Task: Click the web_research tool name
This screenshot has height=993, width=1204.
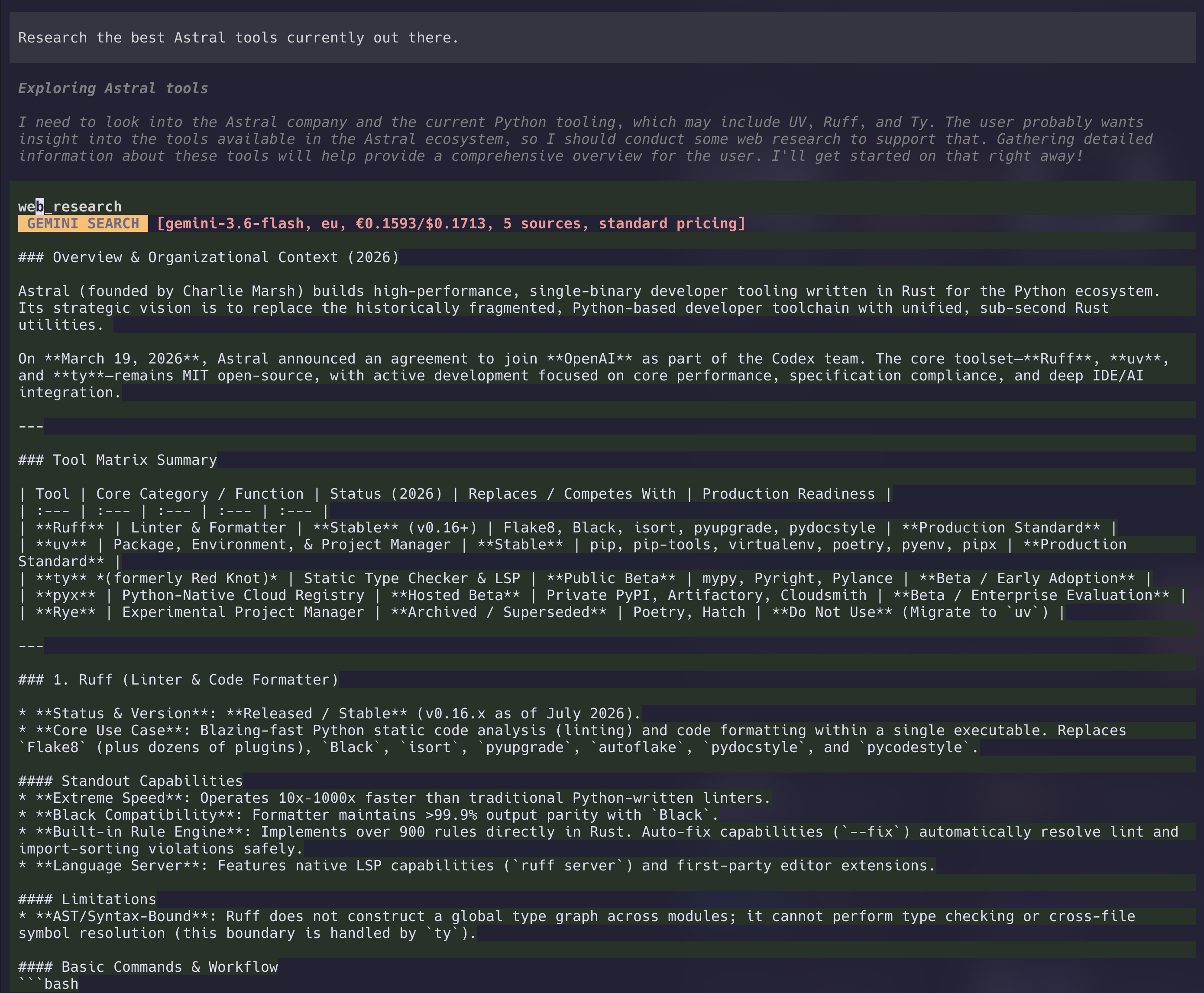Action: pos(70,207)
